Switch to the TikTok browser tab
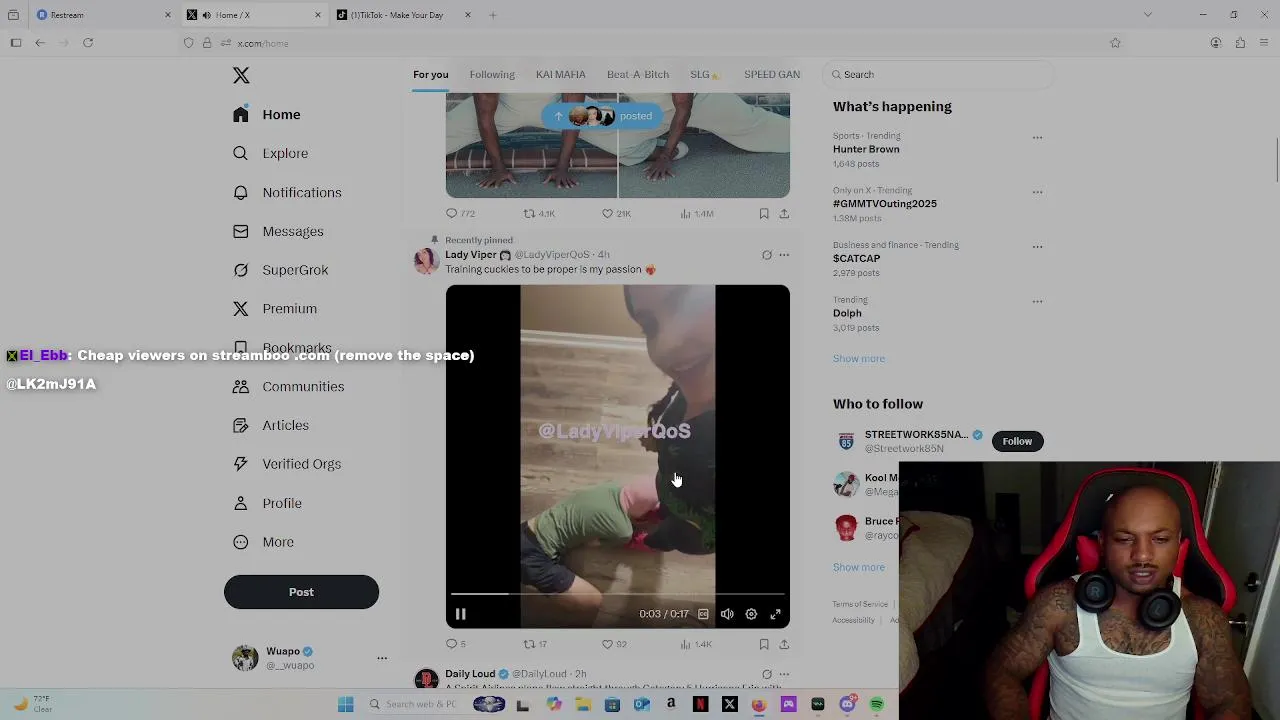1280x720 pixels. click(404, 15)
